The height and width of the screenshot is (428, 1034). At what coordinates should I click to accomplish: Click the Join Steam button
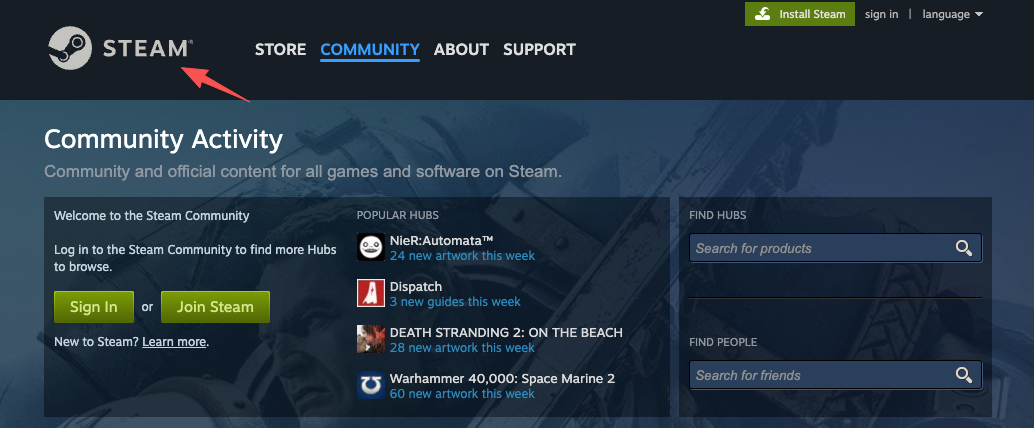coord(215,307)
